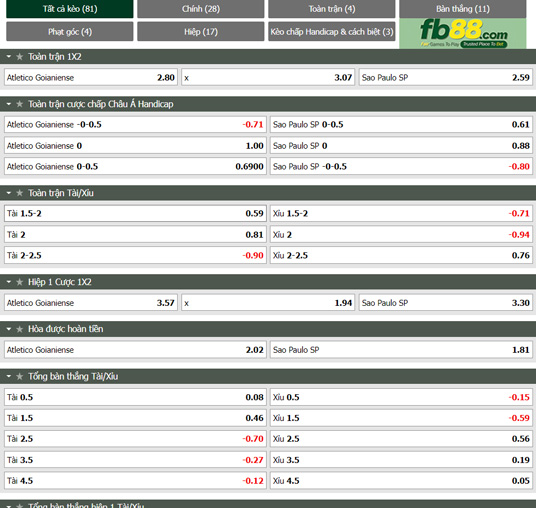Choose Xỉu 2.5 at 0.56
Image resolution: width=536 pixels, height=508 pixels.
(x=401, y=439)
